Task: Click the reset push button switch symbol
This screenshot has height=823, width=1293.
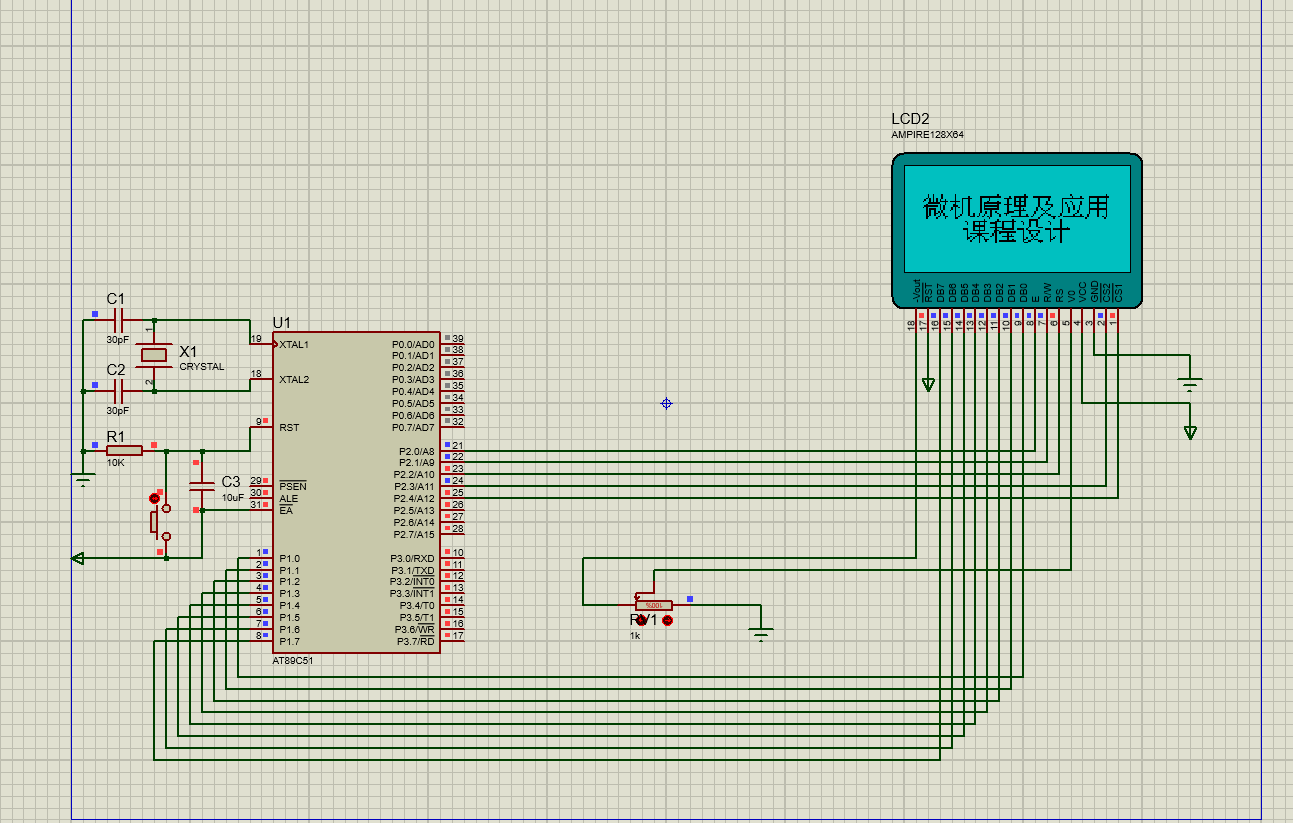Action: (x=160, y=520)
